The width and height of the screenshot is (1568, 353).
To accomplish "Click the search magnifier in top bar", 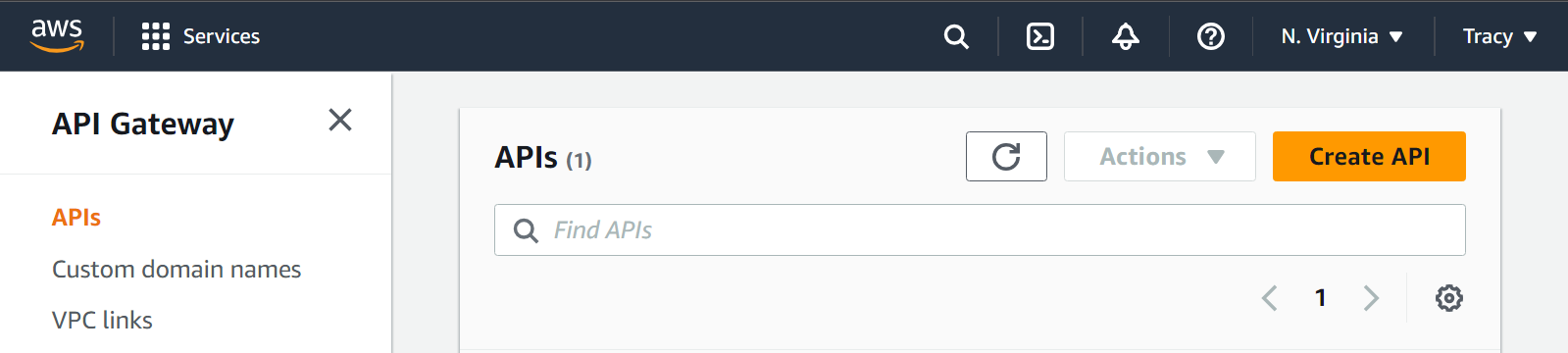I will pos(956,36).
